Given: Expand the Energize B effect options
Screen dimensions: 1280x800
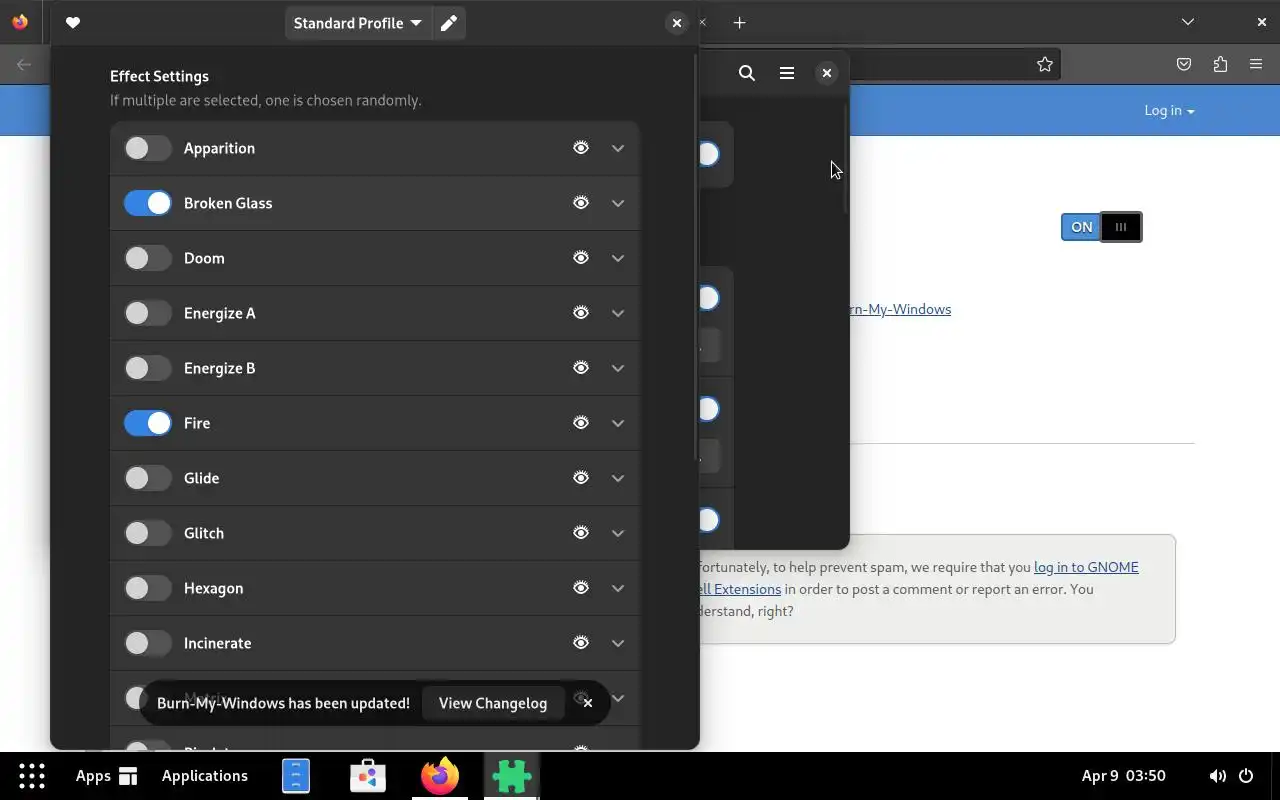Looking at the screenshot, I should [x=618, y=368].
